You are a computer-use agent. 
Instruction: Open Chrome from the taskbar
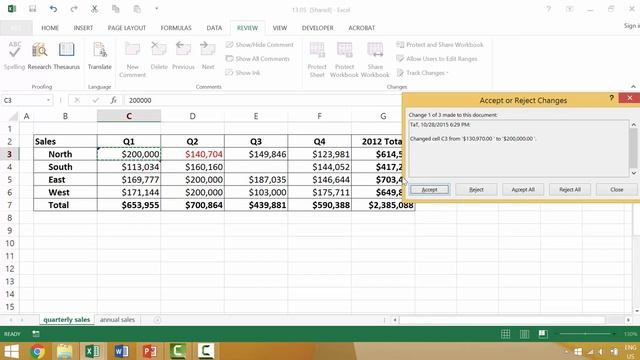tap(37, 351)
